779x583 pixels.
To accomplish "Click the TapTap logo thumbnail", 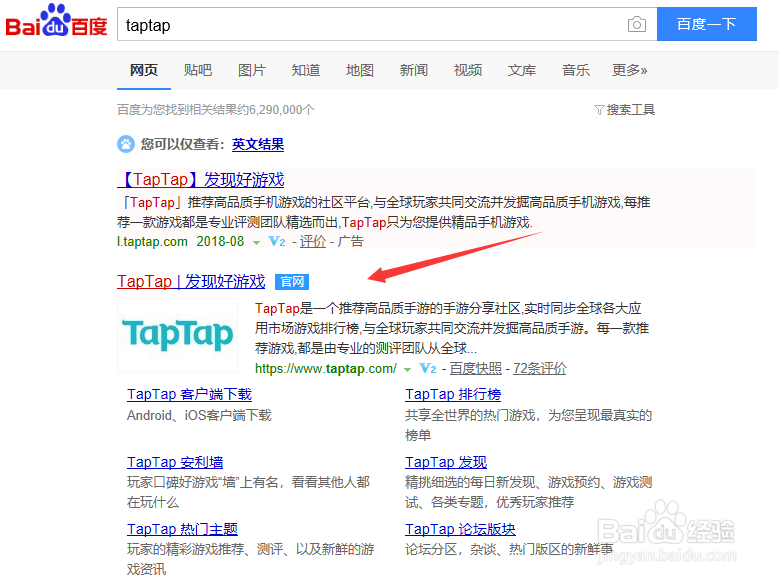I will (177, 335).
